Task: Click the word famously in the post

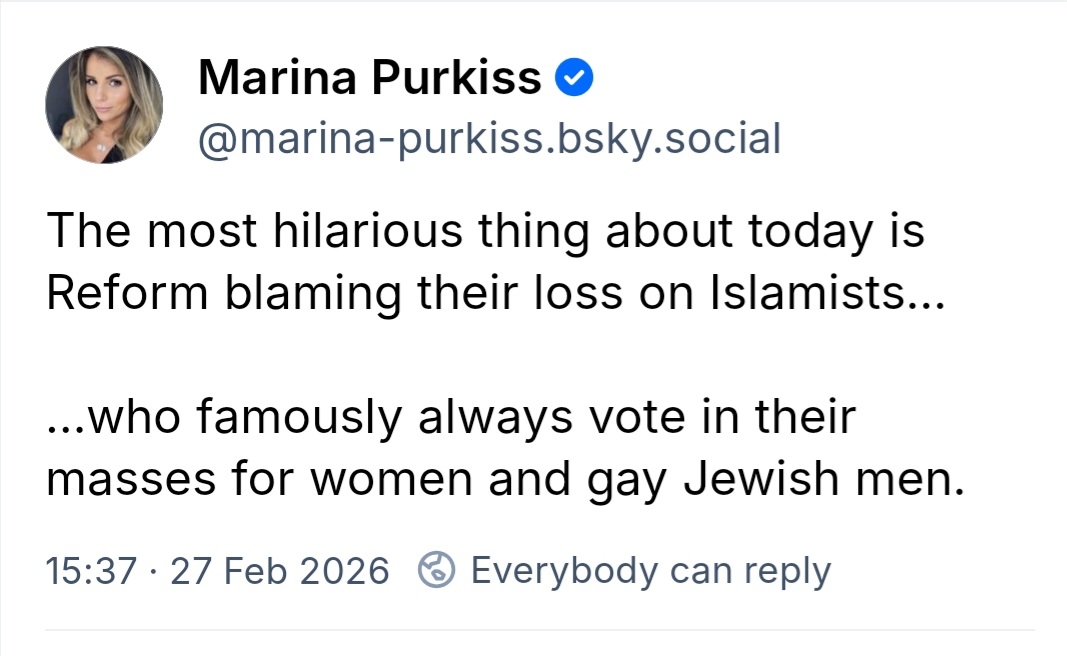Action: pyautogui.click(x=304, y=417)
